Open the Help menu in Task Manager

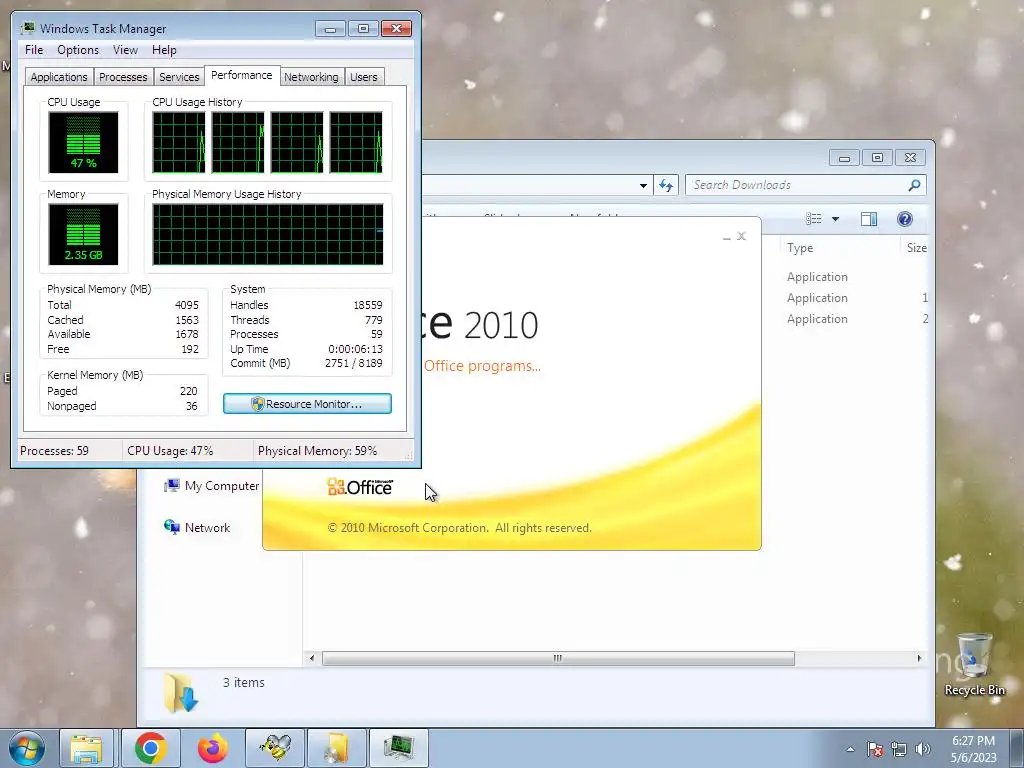click(x=164, y=50)
